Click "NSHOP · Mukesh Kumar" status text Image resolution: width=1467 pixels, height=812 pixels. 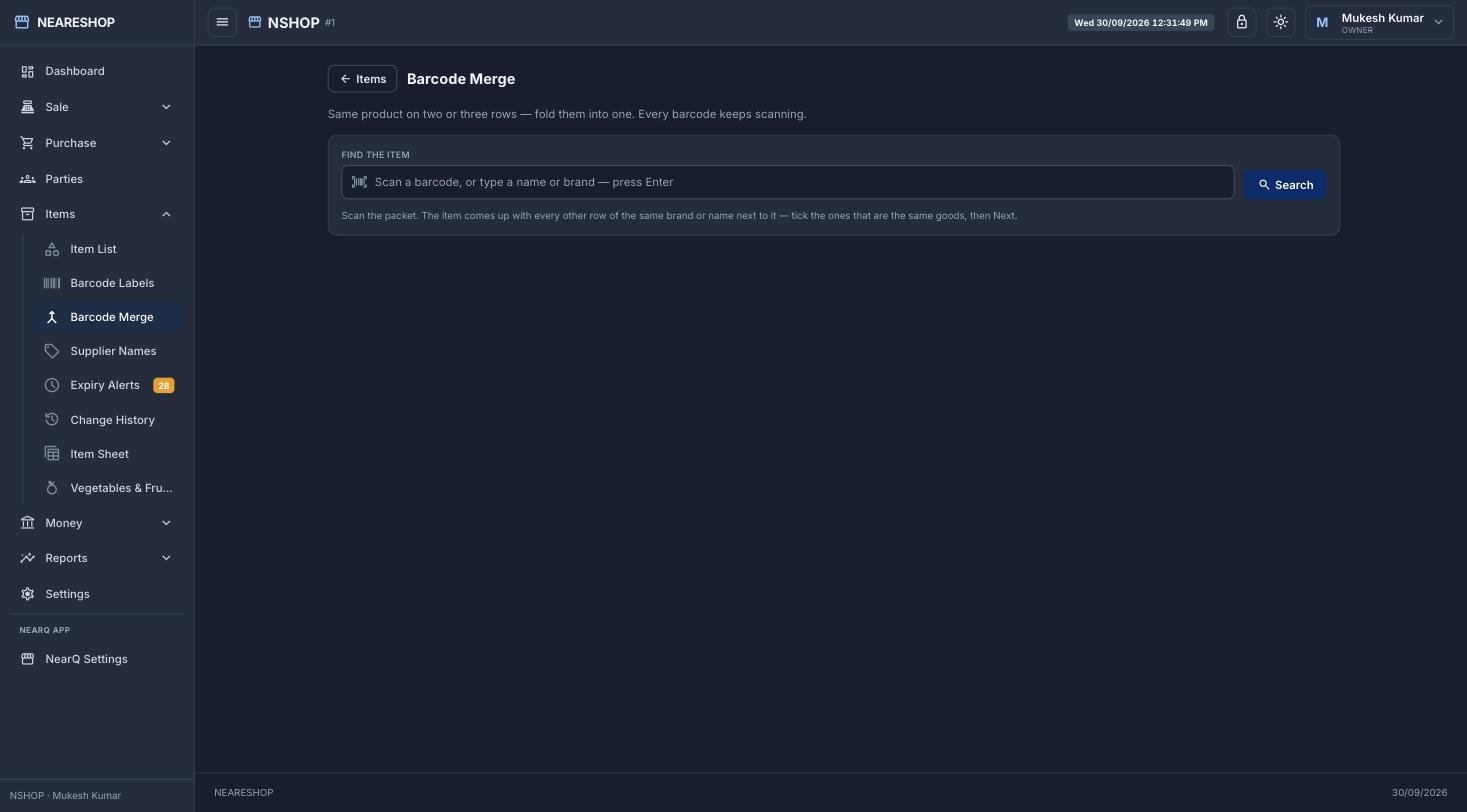tap(65, 796)
